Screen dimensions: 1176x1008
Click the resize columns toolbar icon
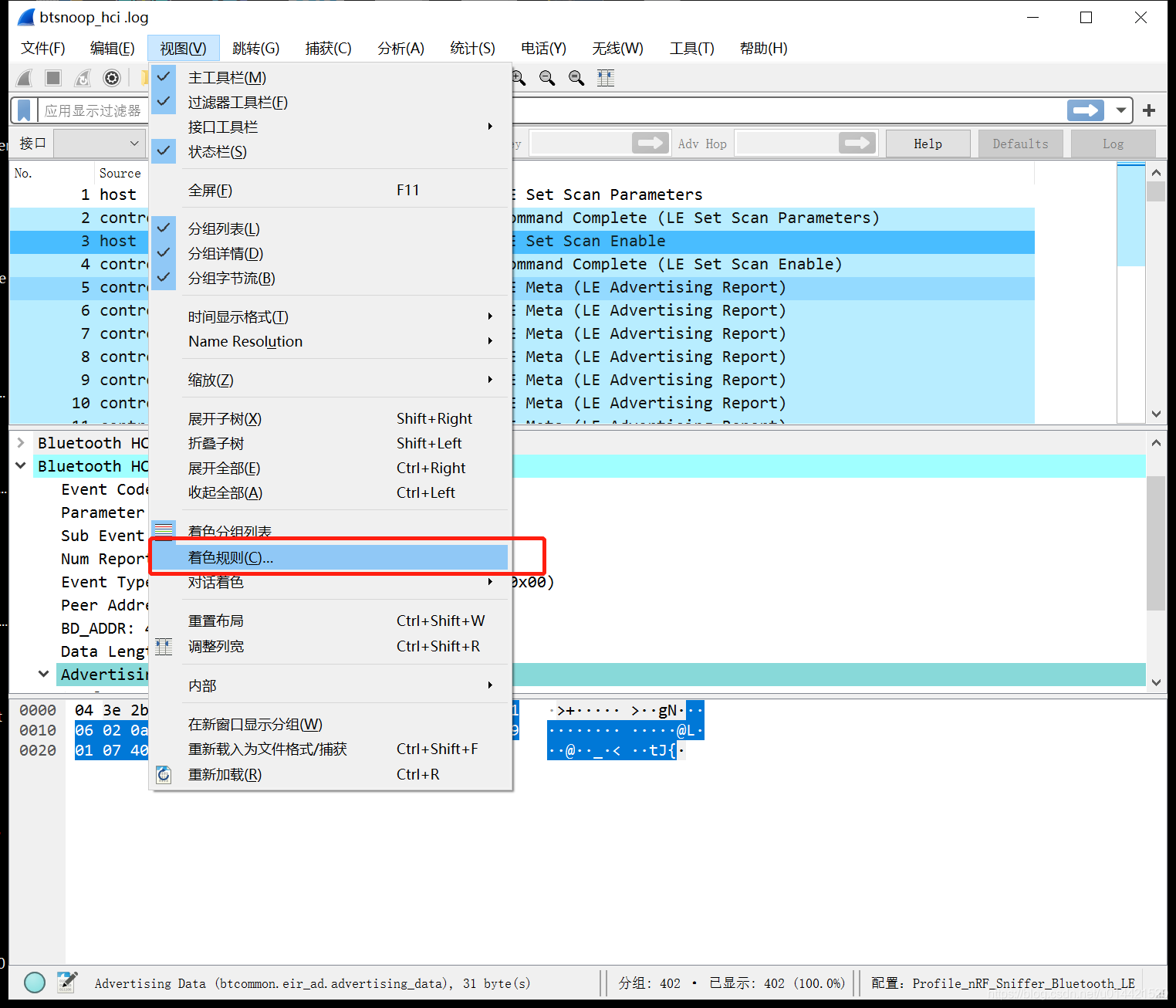tap(606, 78)
